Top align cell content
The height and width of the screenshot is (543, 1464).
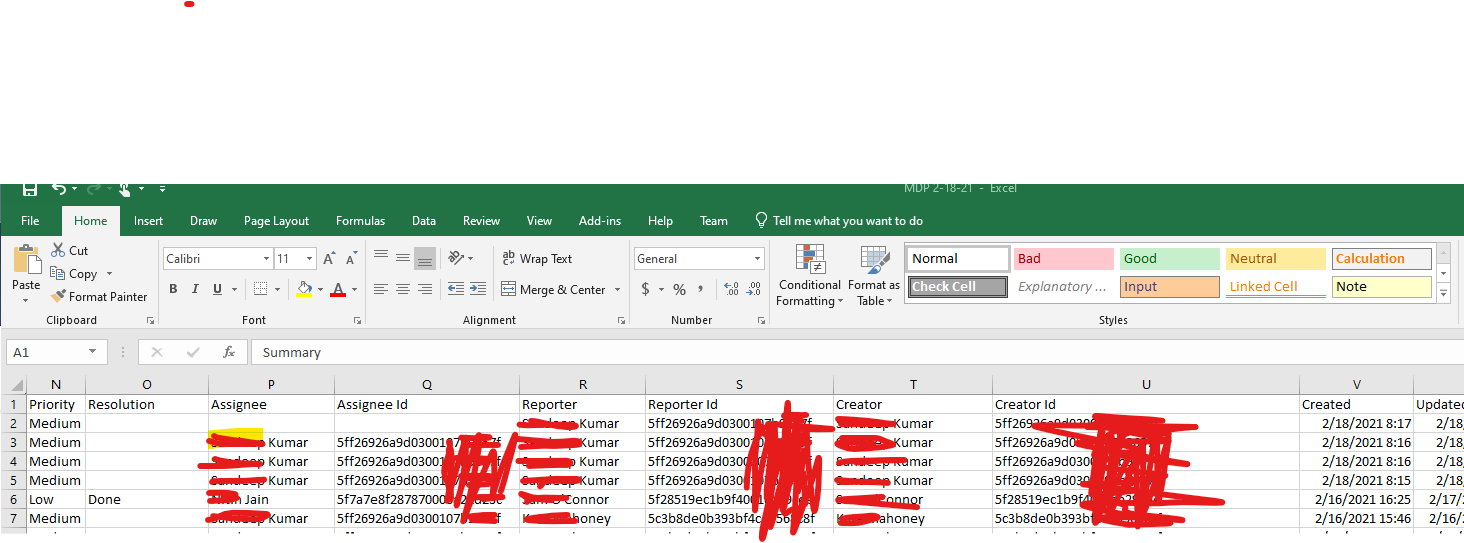point(381,258)
